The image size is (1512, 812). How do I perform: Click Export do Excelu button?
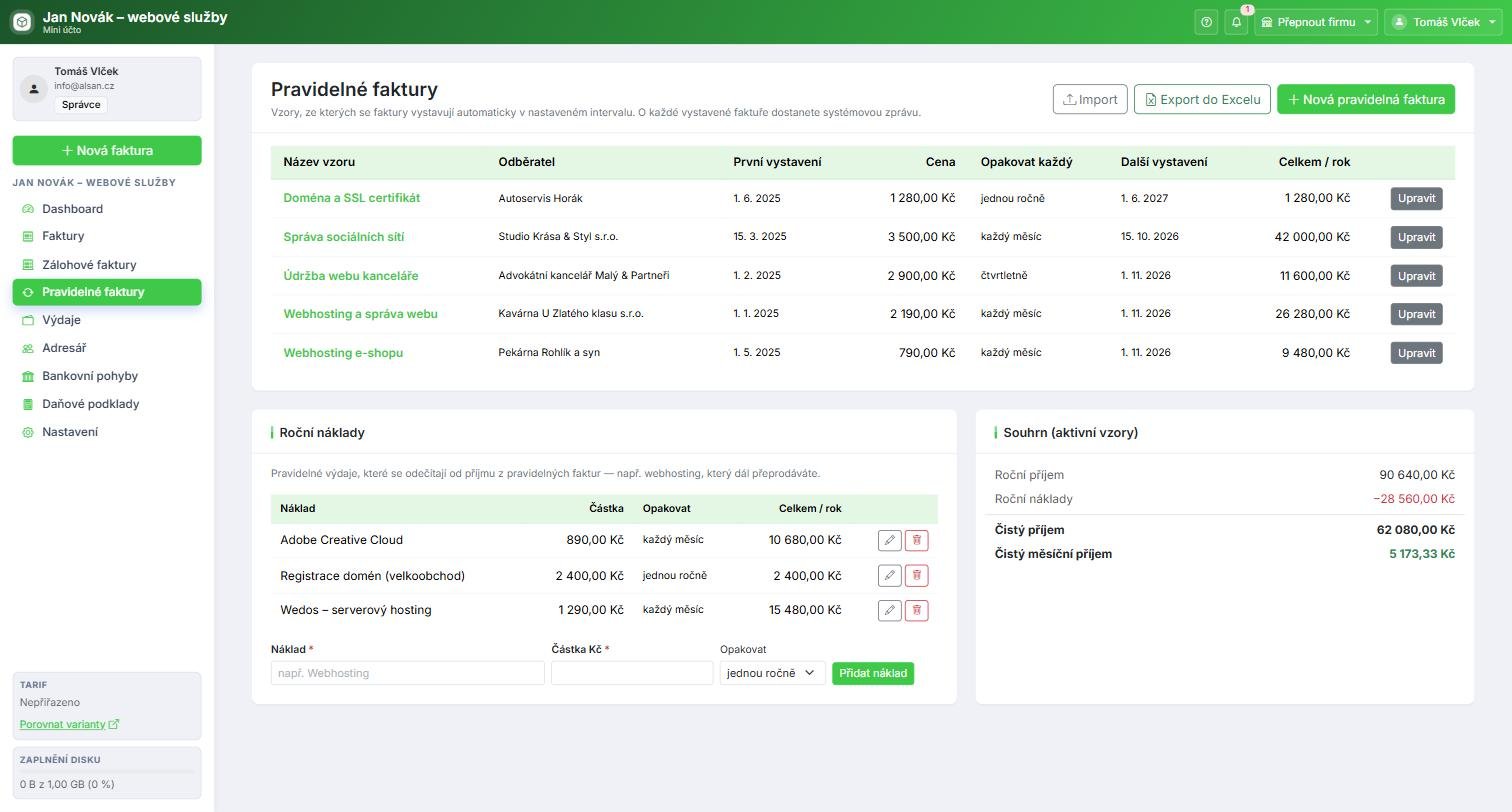pyautogui.click(x=1203, y=99)
